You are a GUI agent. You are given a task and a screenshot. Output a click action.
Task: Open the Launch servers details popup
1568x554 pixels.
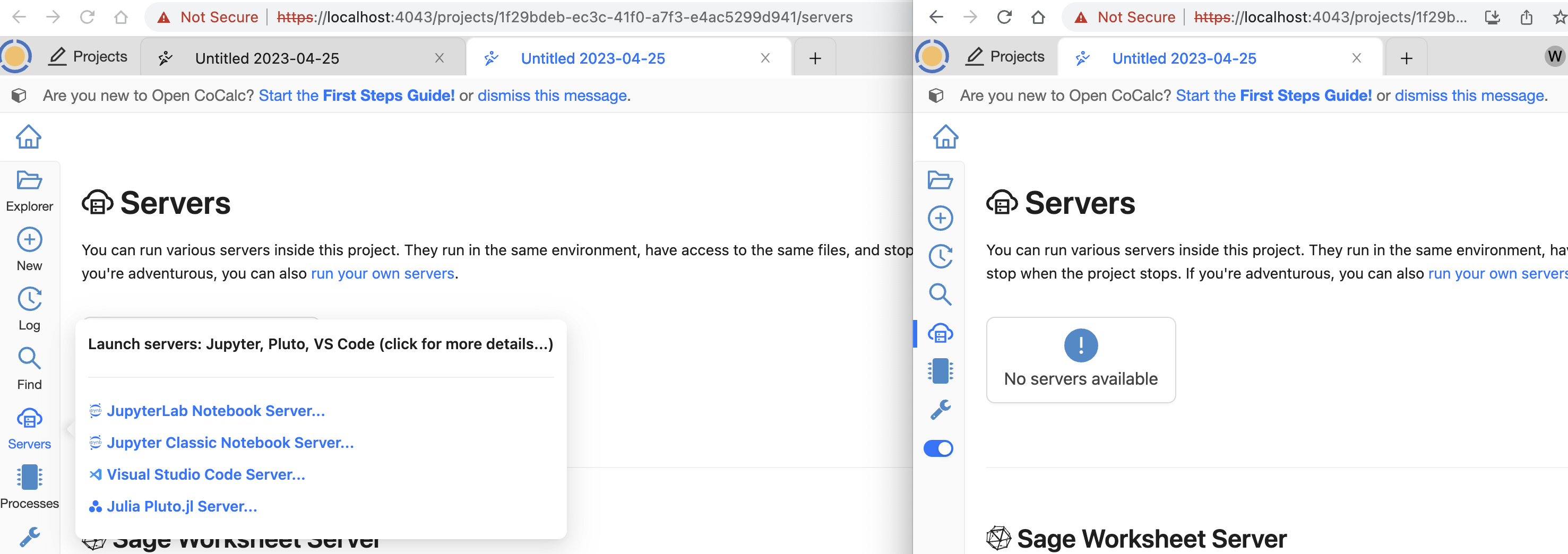pyautogui.click(x=321, y=344)
